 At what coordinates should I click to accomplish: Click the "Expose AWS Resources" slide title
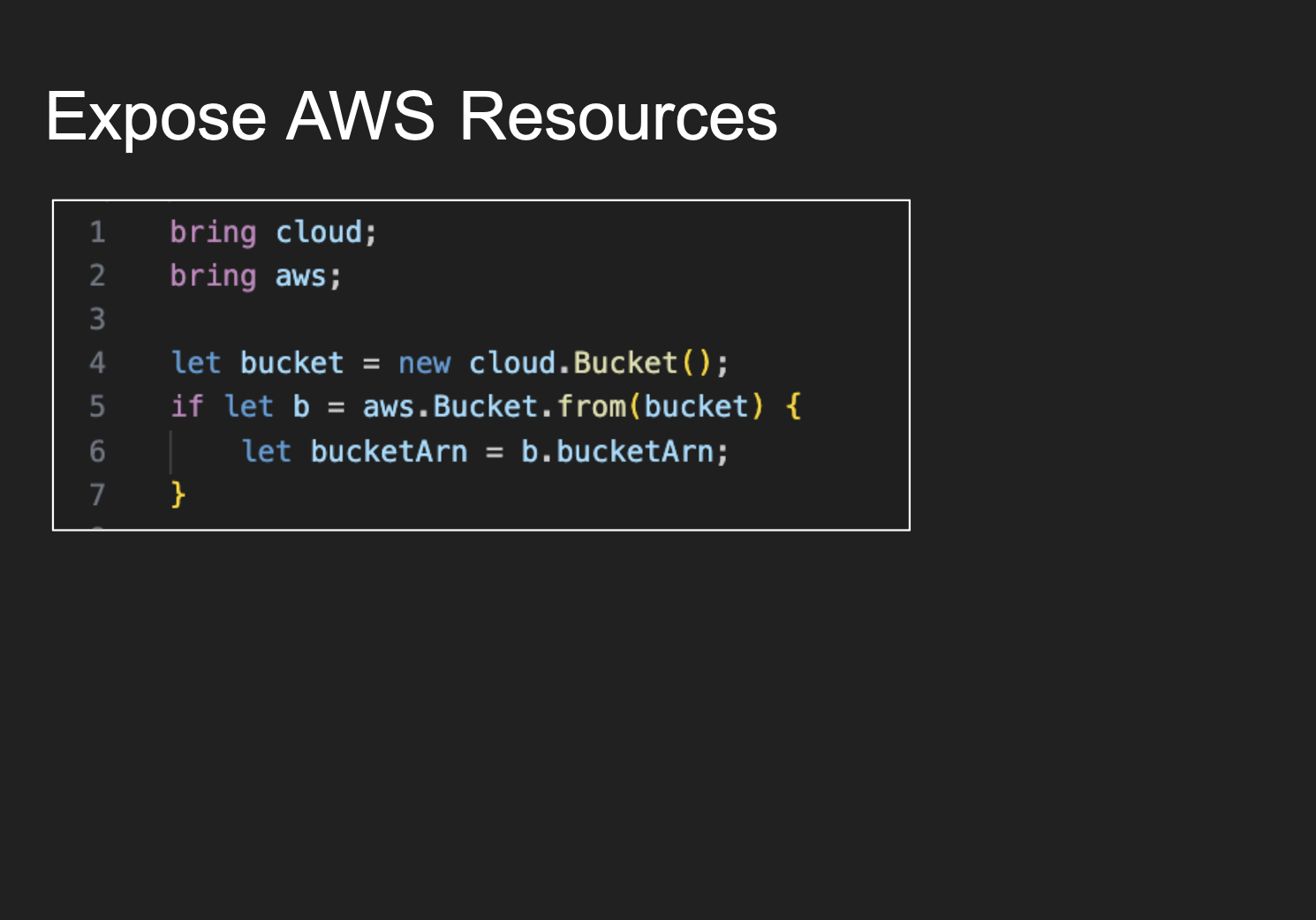(x=412, y=117)
